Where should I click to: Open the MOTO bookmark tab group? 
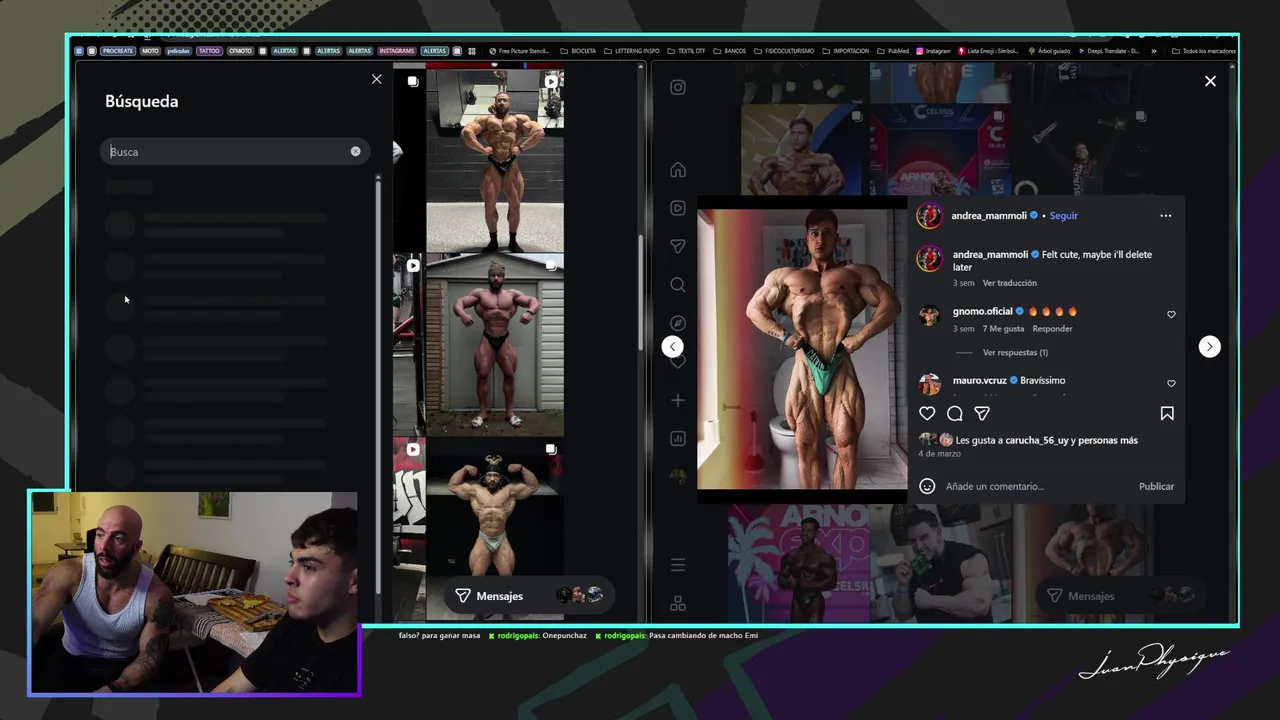(x=150, y=51)
